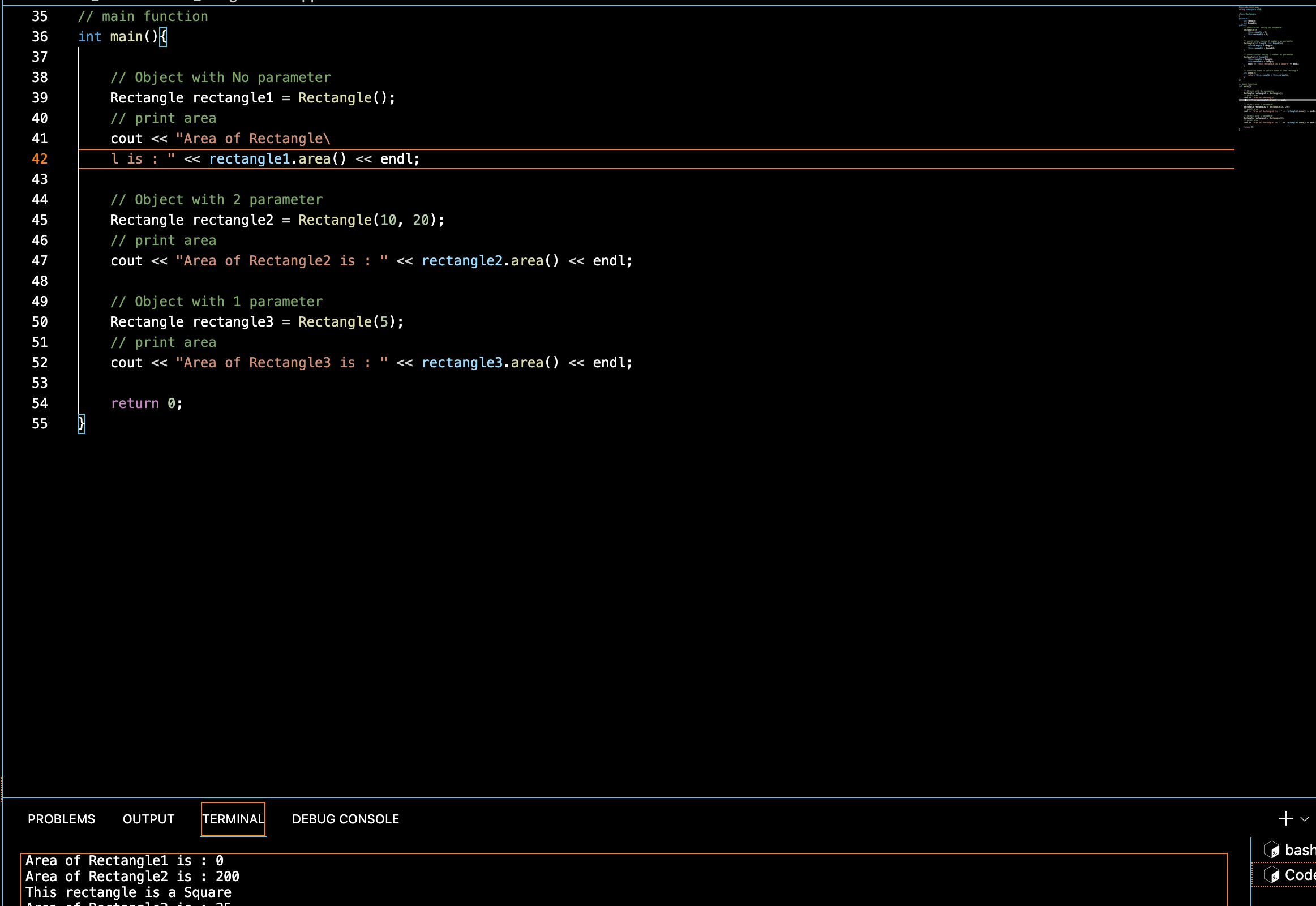Screen dimensions: 1316x906
Task: Click the minimap highlighted viewport slider
Action: 1278,101
